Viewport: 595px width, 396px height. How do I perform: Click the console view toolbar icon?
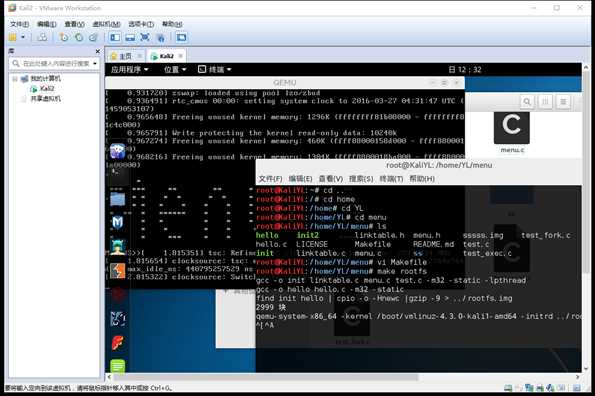(x=182, y=37)
